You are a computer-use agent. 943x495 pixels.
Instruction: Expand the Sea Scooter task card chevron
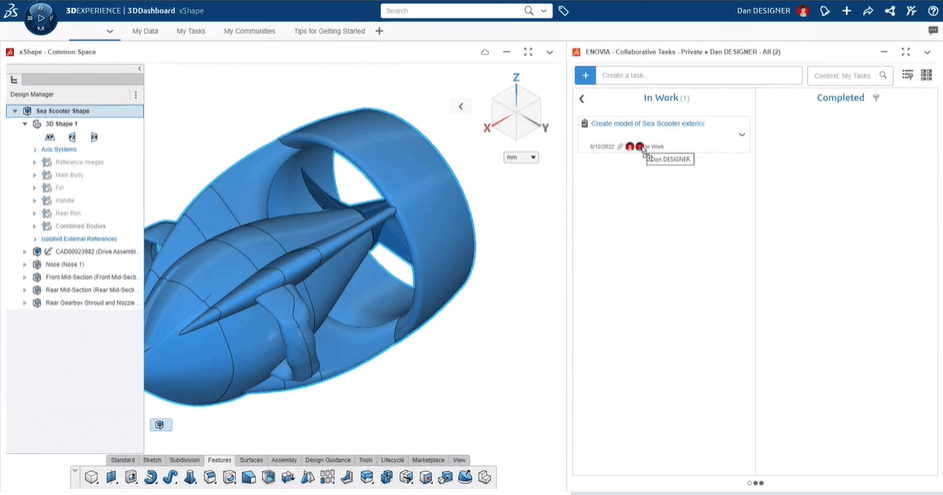coord(742,134)
